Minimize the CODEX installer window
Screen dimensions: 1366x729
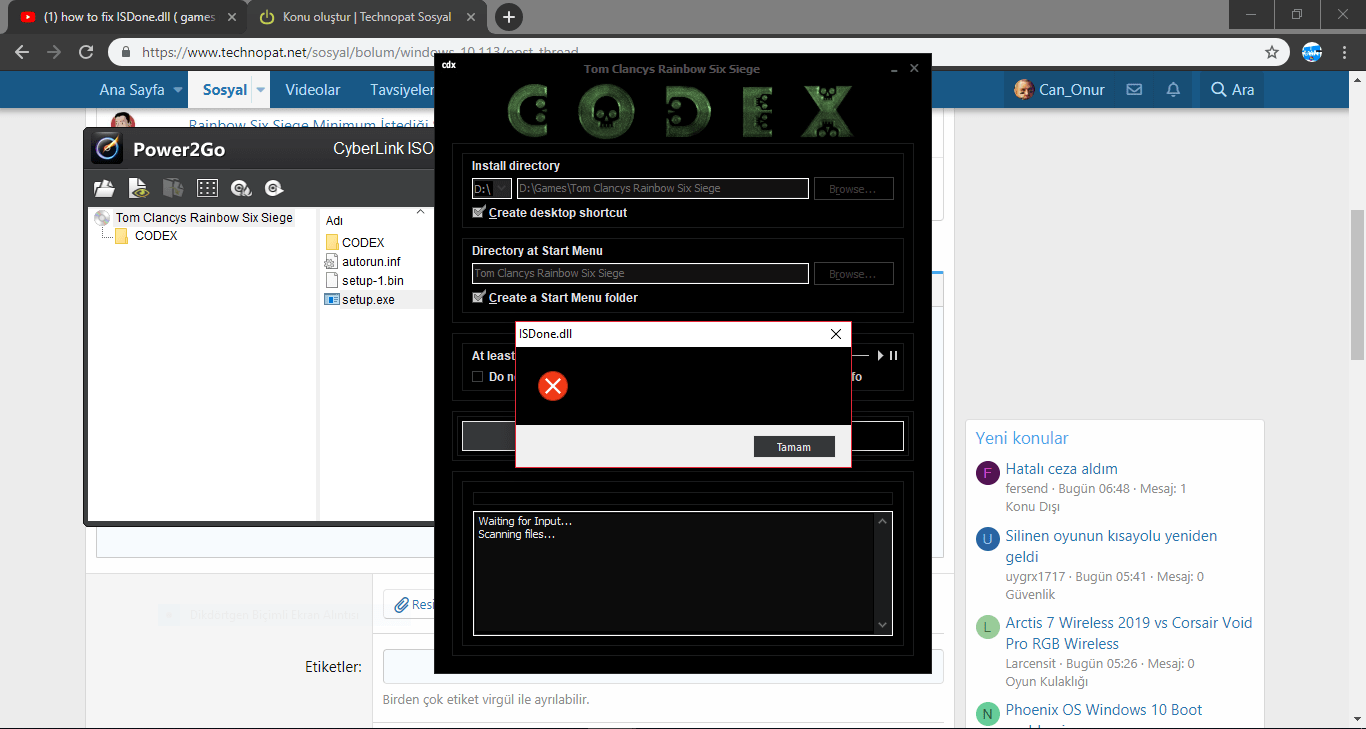click(x=893, y=69)
